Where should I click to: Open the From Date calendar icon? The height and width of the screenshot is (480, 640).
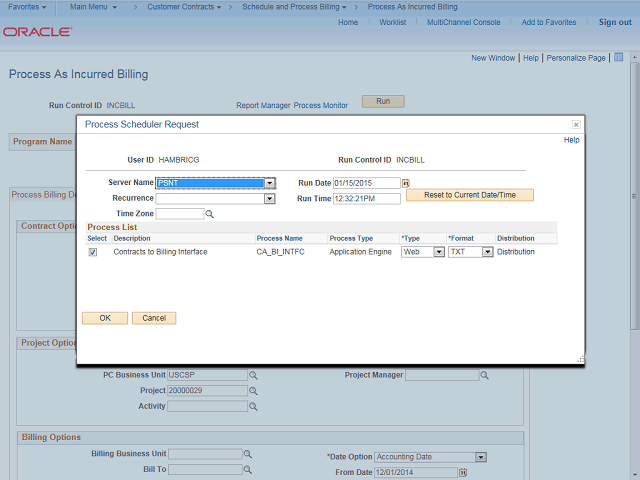(x=462, y=472)
